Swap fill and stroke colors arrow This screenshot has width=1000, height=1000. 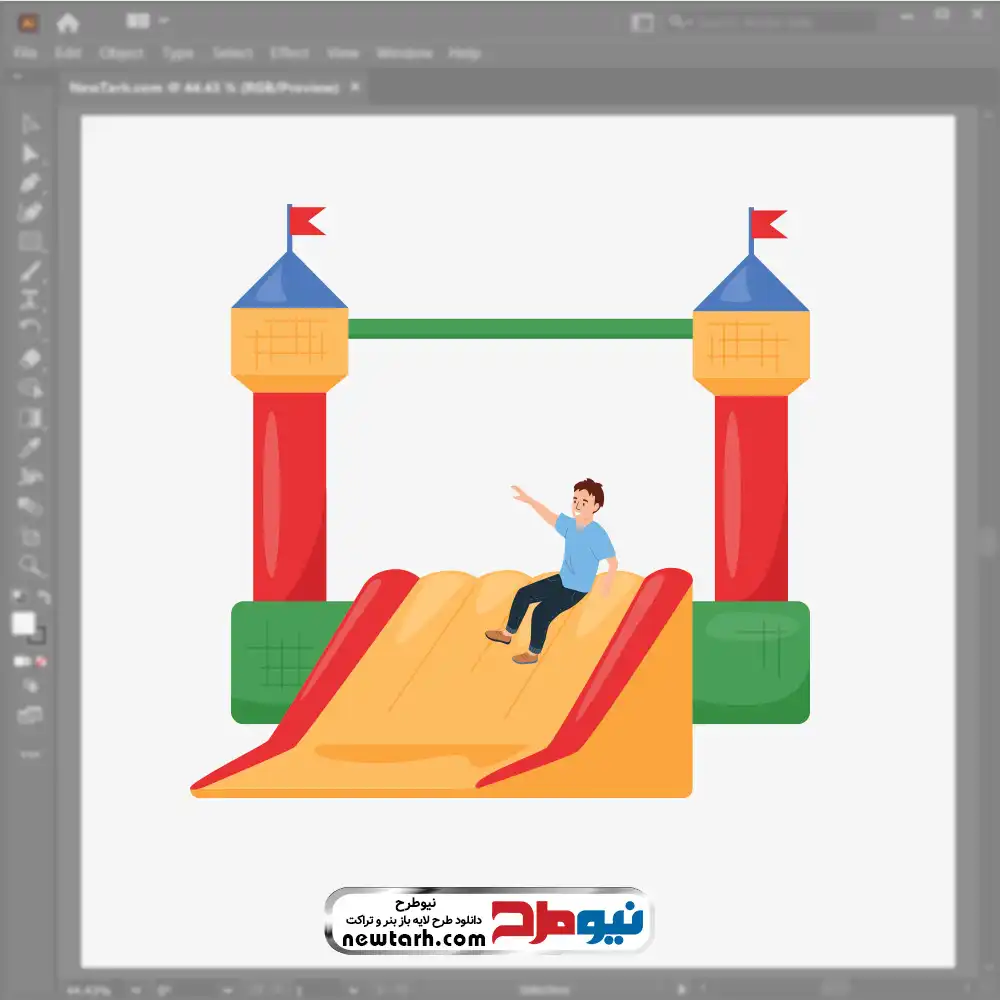(x=43, y=597)
